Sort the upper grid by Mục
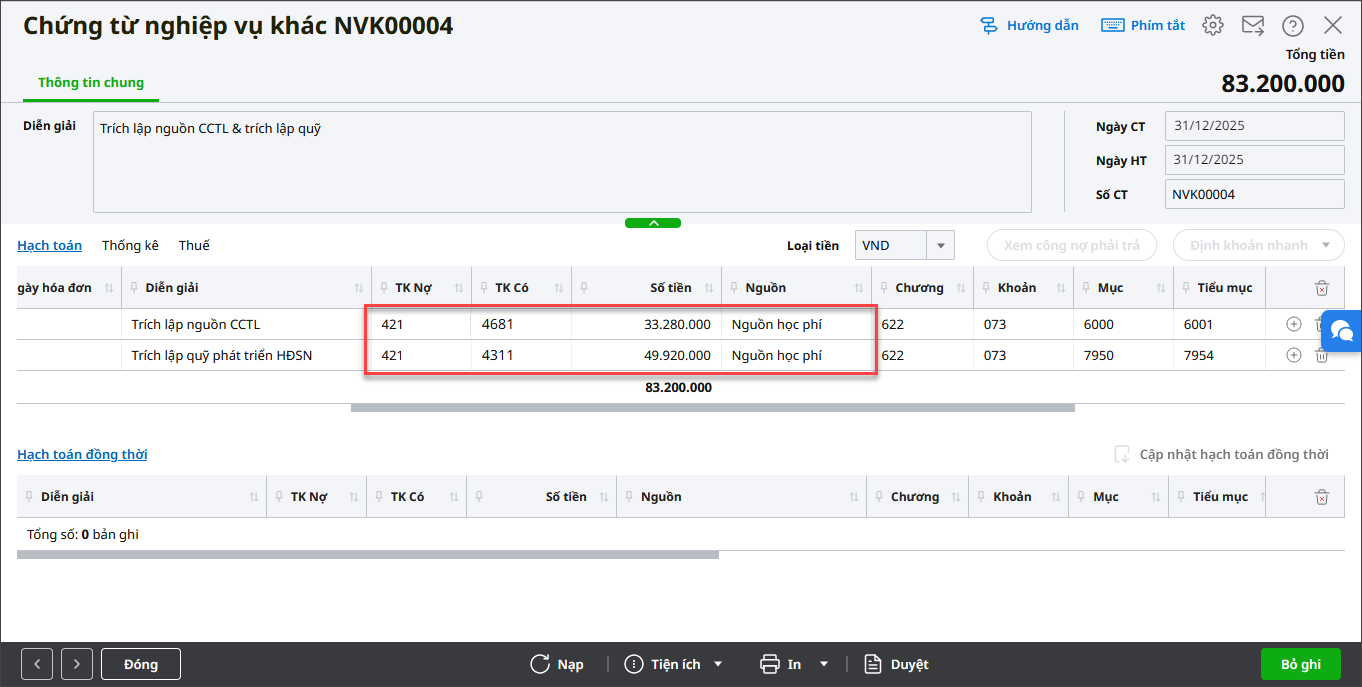Screen dimensions: 1362x687 coord(1159,288)
